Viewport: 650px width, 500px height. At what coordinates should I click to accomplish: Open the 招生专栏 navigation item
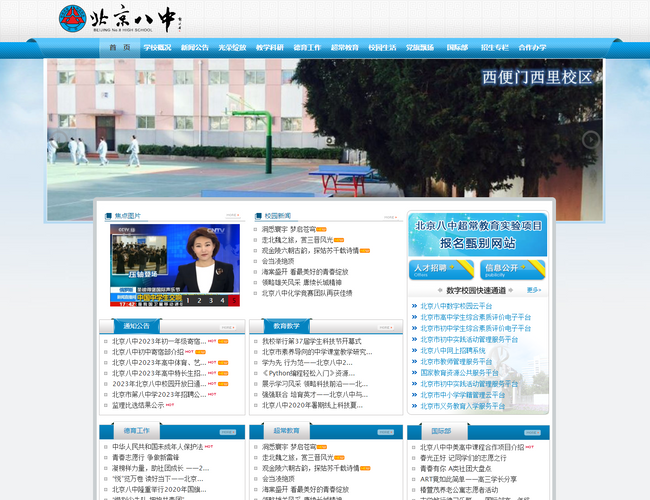point(495,48)
